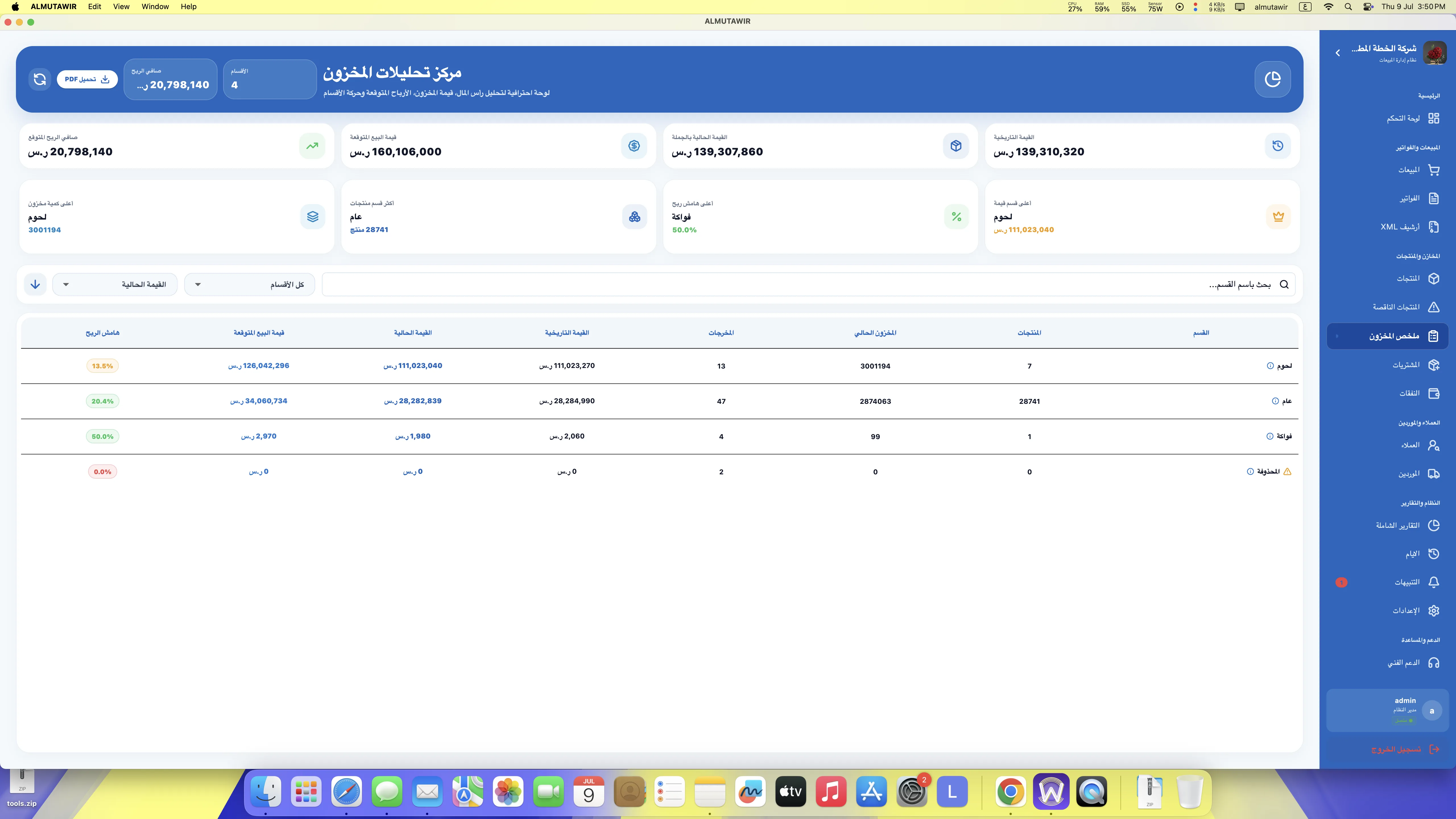
Task: Open the Window menu in menu bar
Action: [155, 7]
